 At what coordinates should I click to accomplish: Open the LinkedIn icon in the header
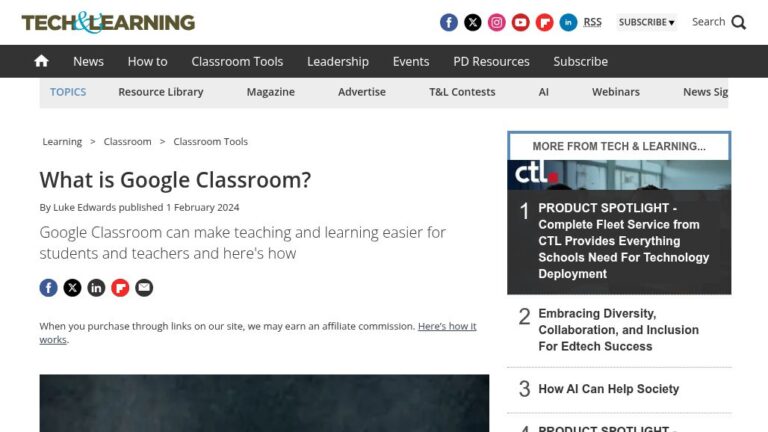pos(569,23)
